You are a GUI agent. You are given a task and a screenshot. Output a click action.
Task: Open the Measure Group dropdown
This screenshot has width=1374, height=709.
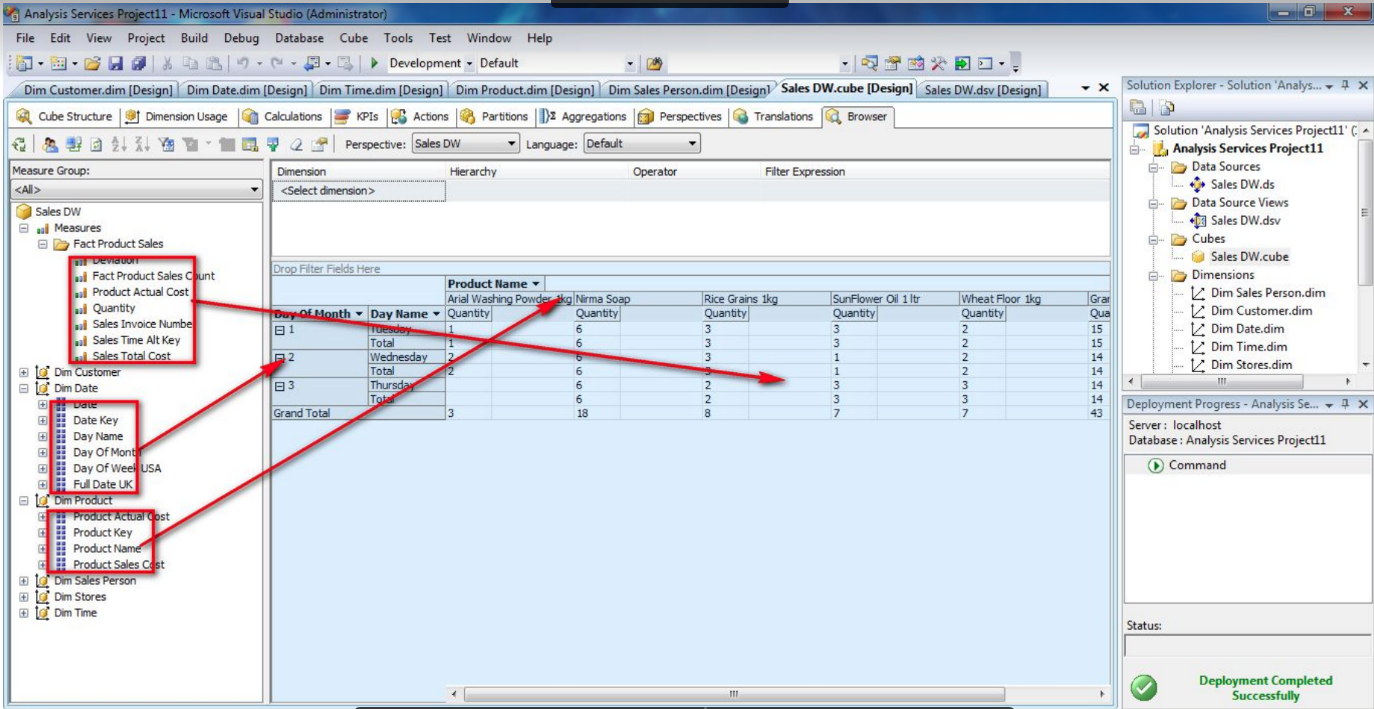(255, 189)
